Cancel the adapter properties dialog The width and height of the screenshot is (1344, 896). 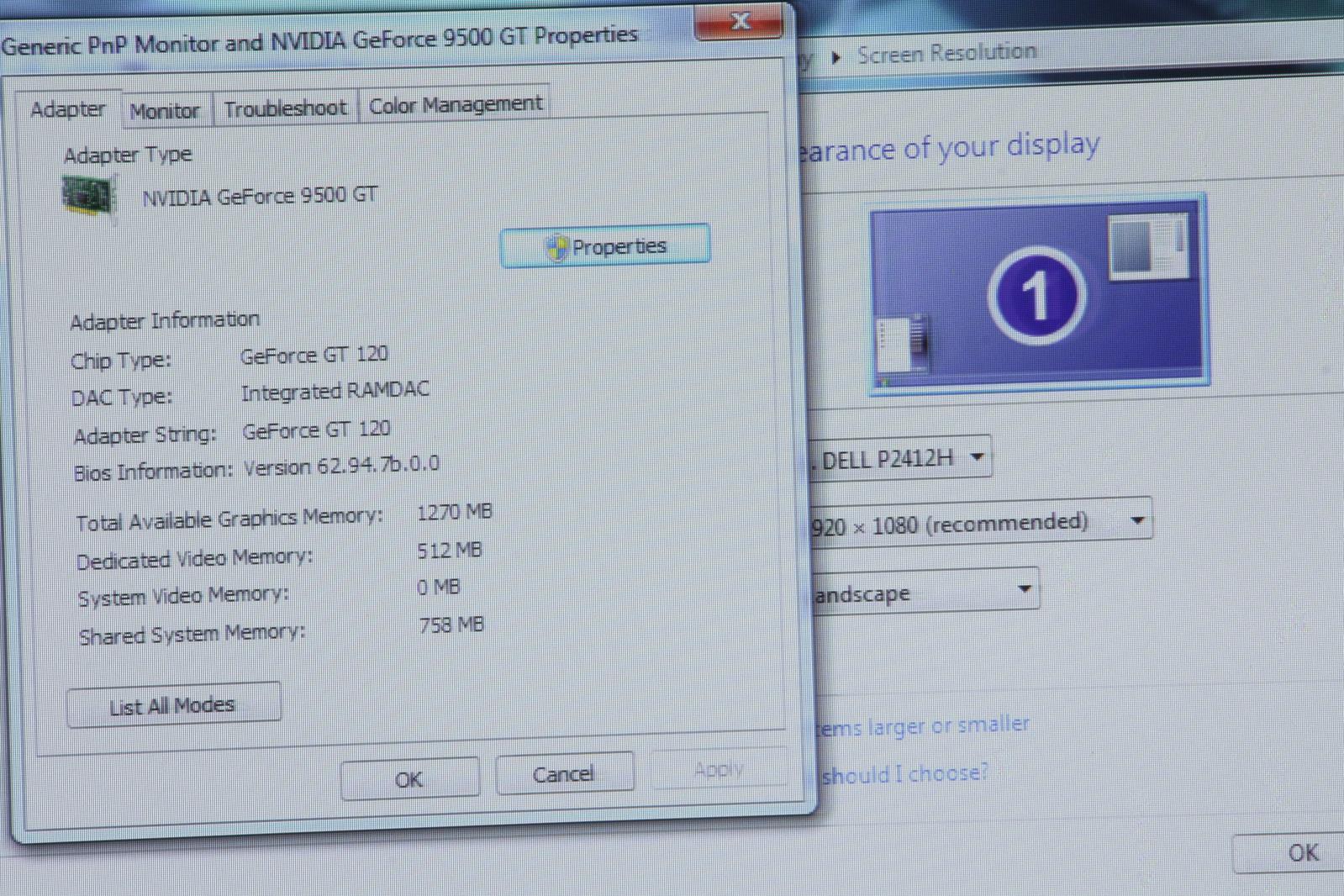pyautogui.click(x=563, y=773)
